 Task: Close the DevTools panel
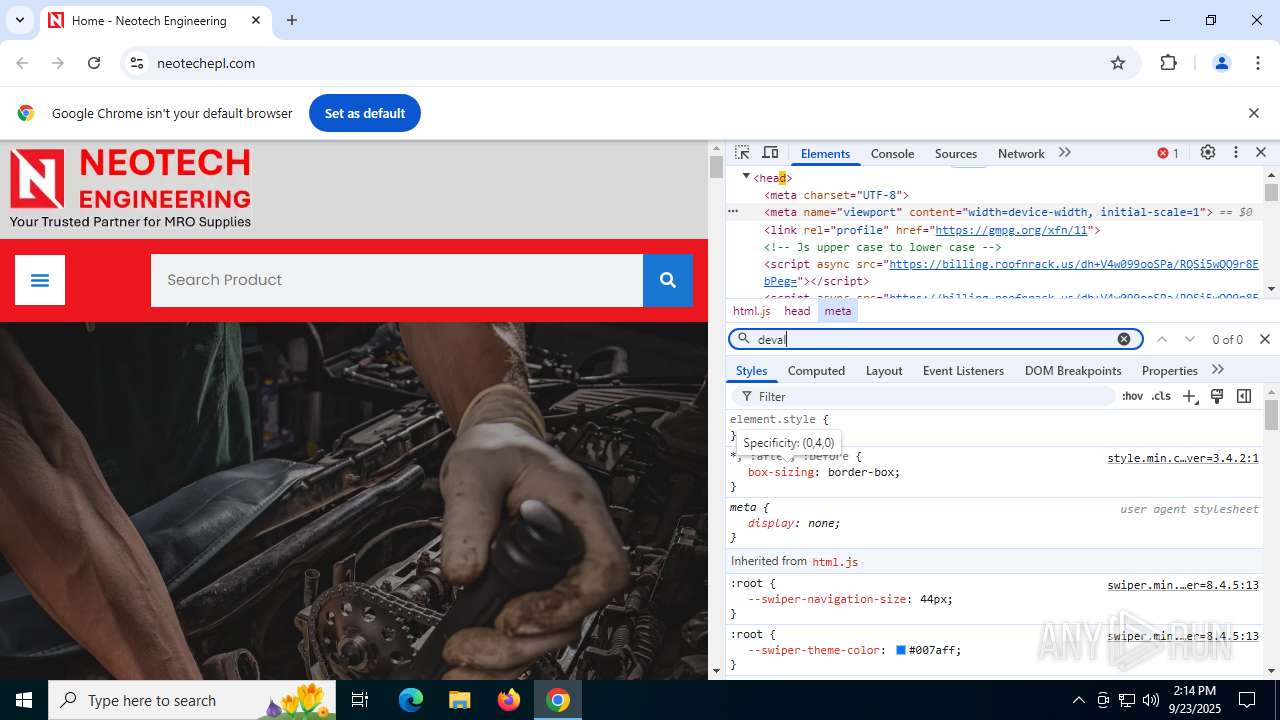[x=1261, y=153]
